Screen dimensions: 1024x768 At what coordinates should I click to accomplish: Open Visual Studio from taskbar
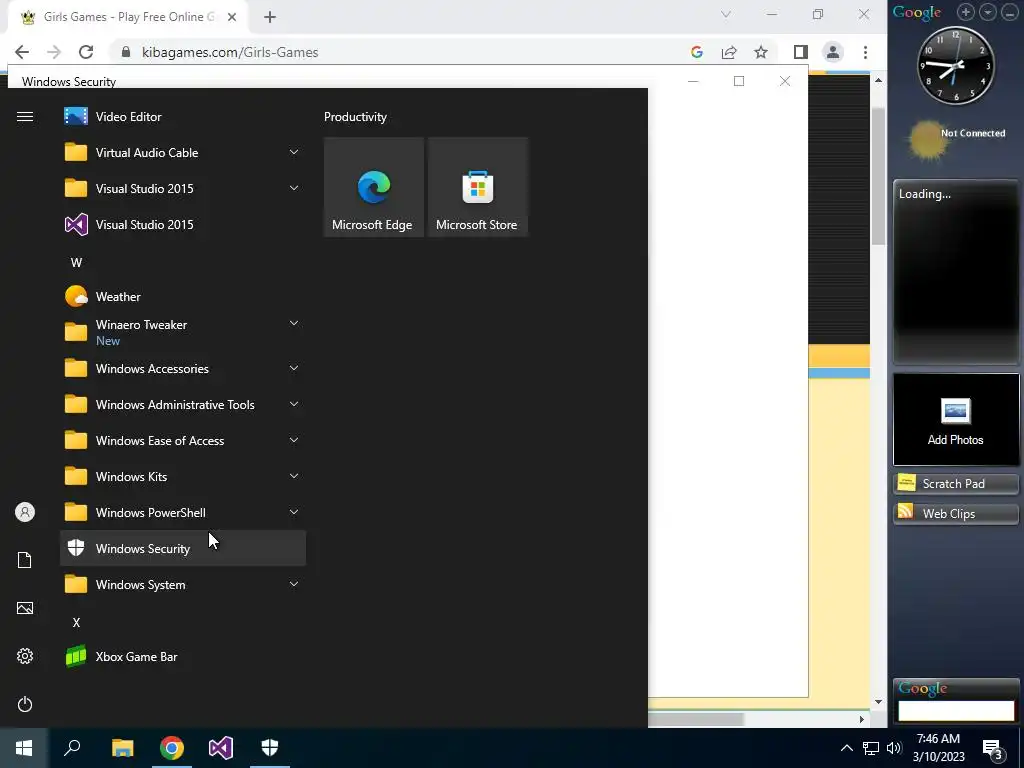click(221, 748)
